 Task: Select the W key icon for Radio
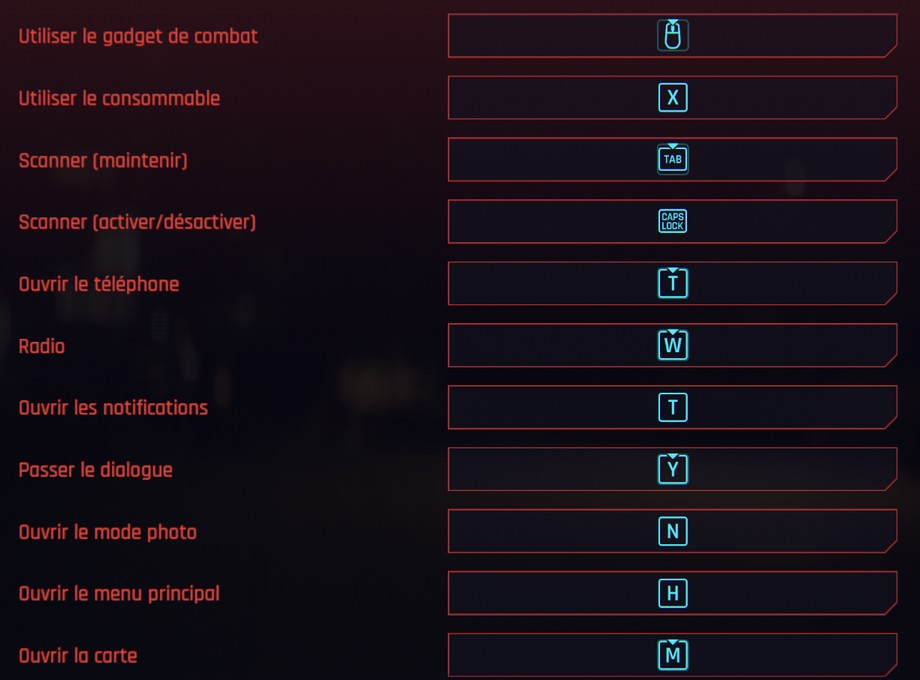(x=672, y=345)
